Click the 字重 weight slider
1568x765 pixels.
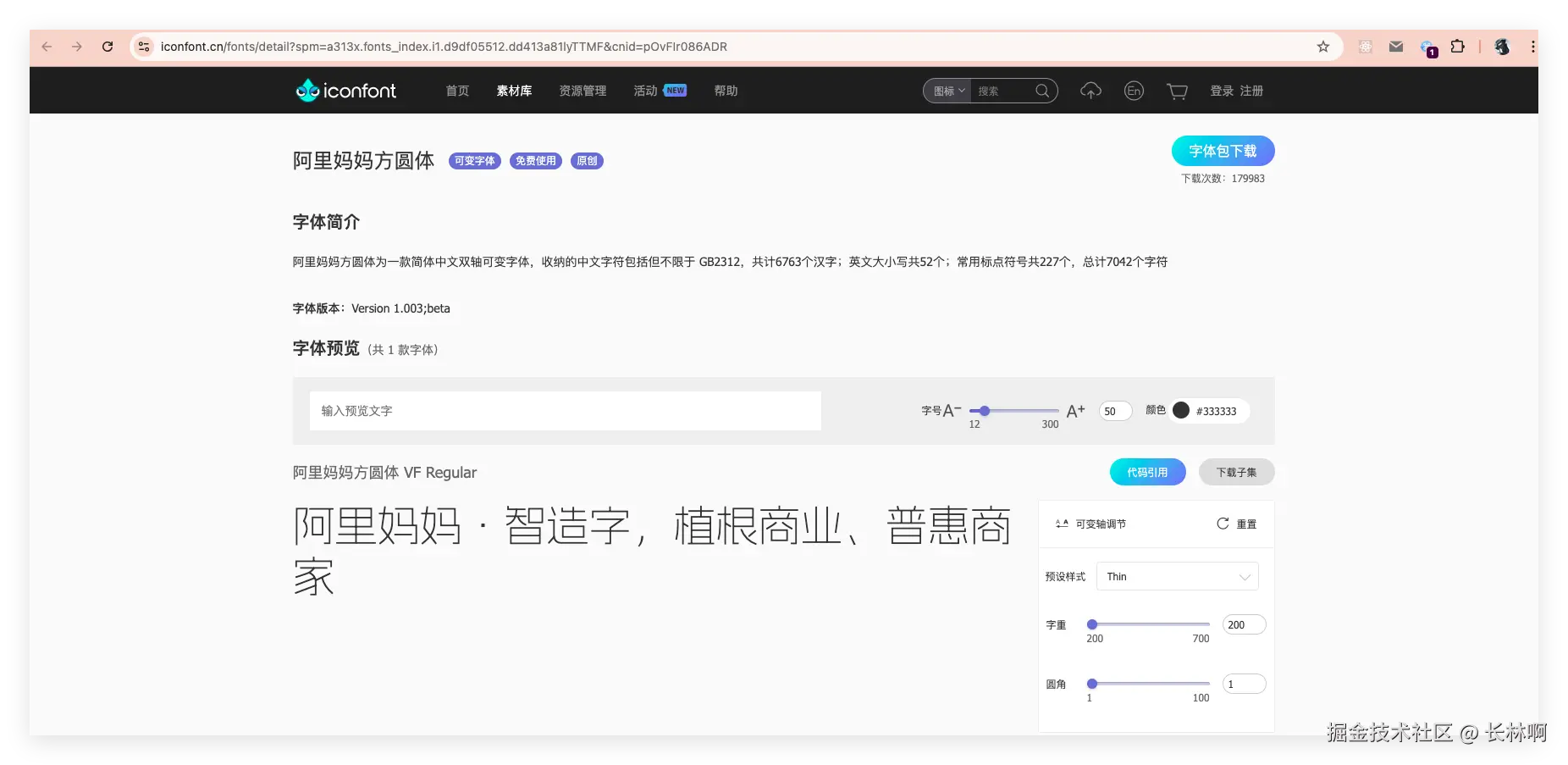(1149, 624)
